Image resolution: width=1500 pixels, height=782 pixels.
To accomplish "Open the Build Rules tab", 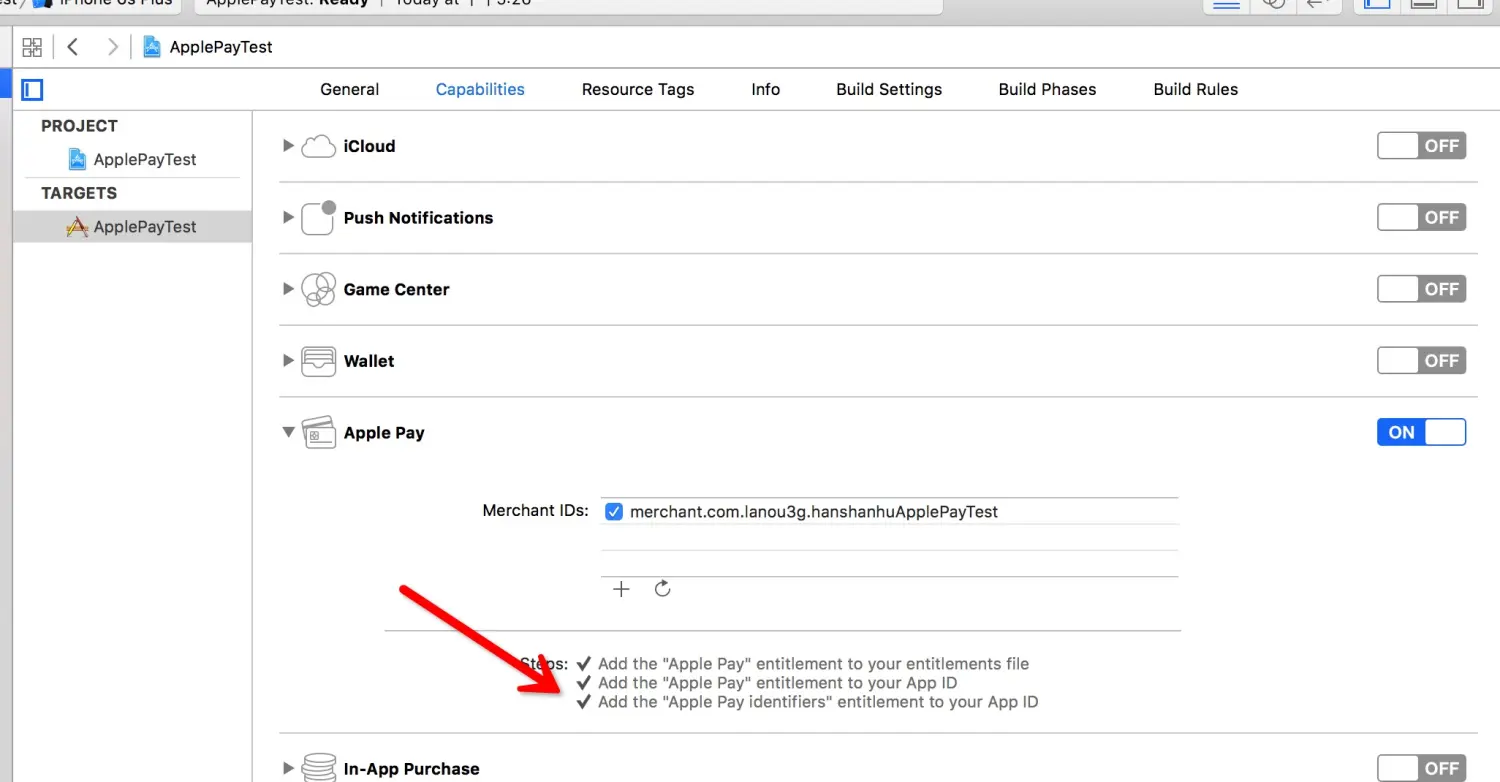I will click(1195, 89).
